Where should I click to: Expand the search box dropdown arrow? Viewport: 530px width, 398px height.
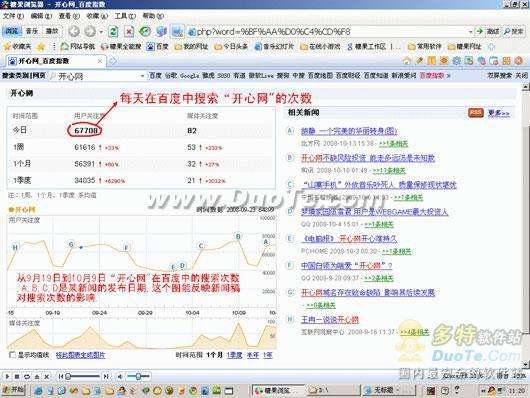coord(142,76)
